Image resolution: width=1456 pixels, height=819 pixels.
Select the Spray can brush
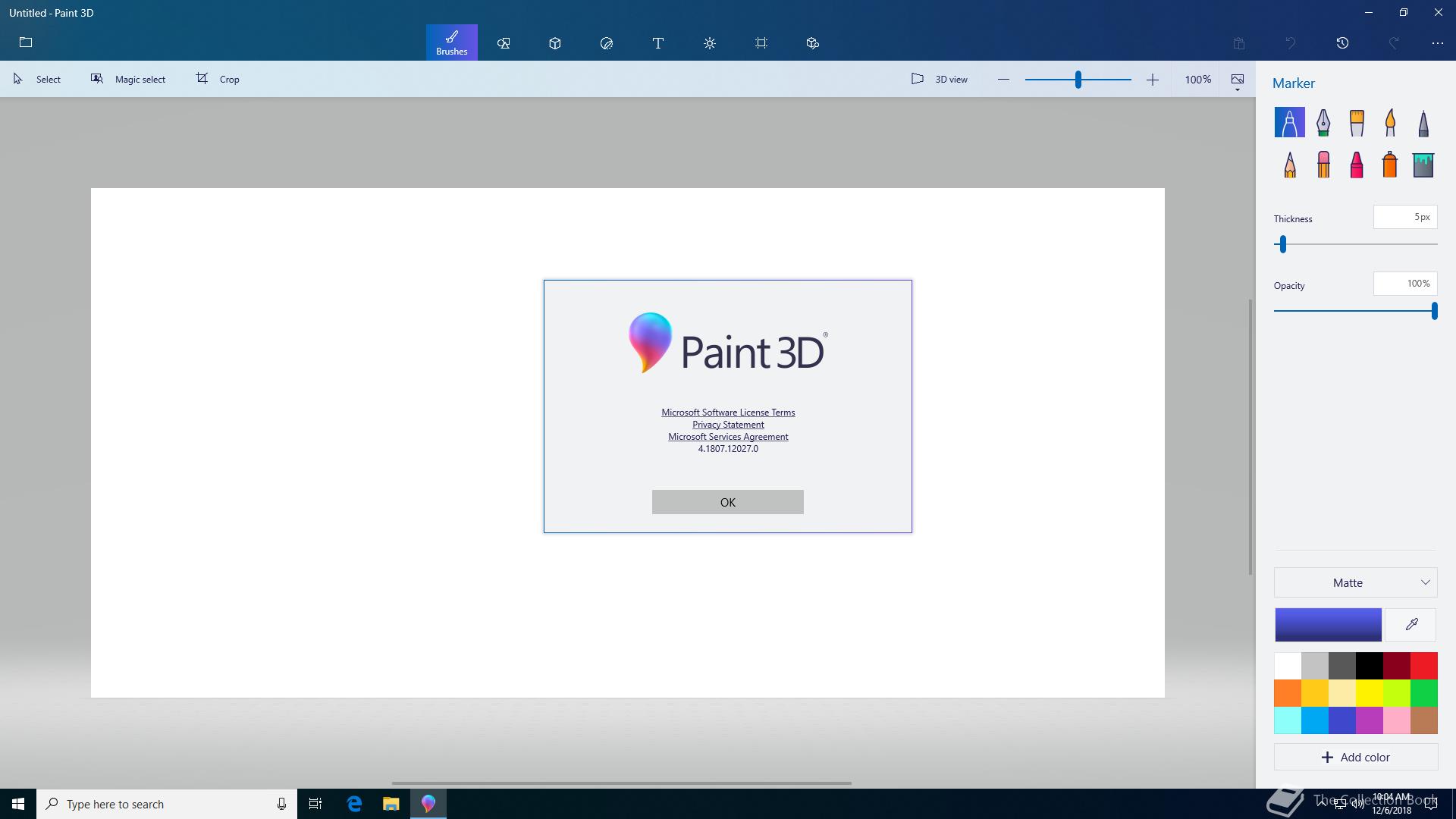pos(1390,164)
